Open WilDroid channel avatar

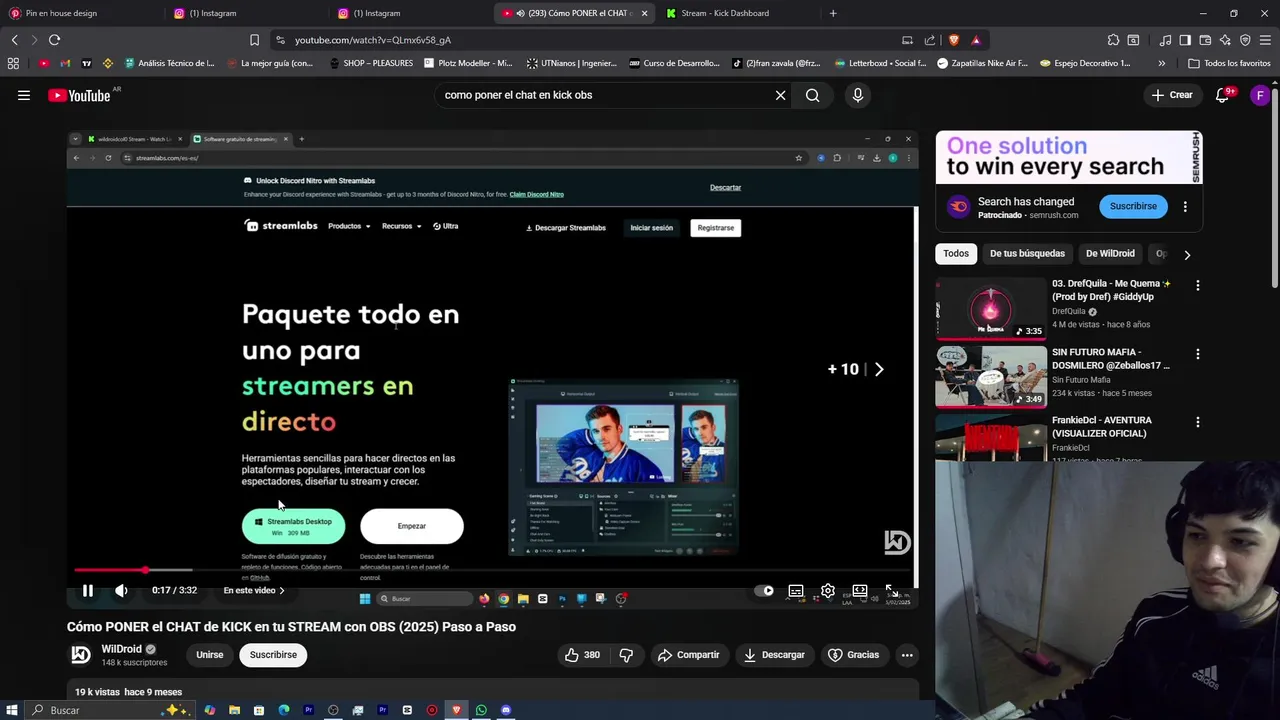pyautogui.click(x=81, y=655)
